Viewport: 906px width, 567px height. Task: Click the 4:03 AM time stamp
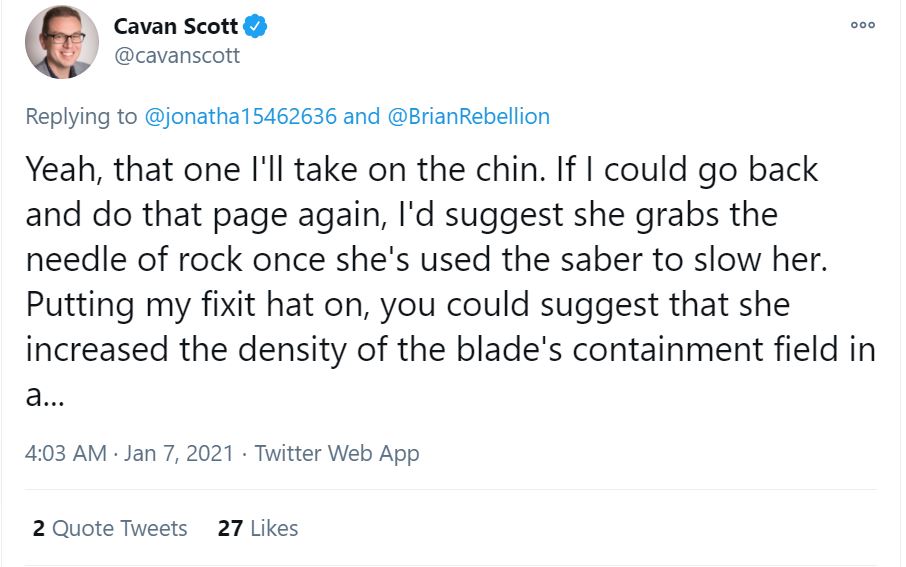pyautogui.click(x=65, y=453)
